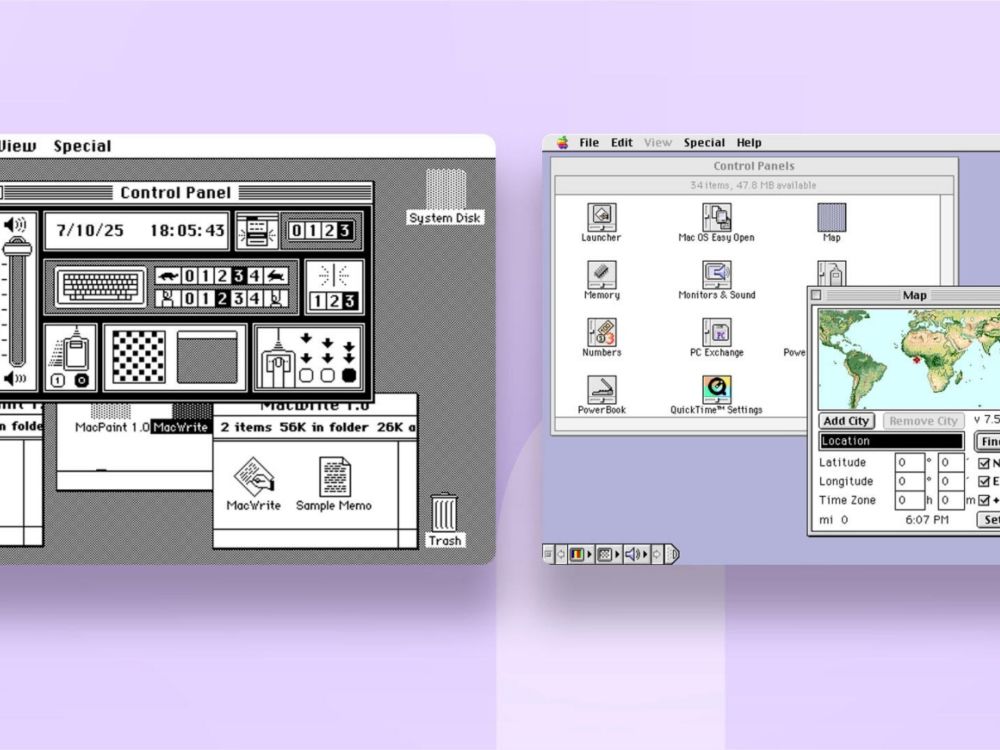Open the Monitors & Sound icon
This screenshot has width=1000, height=750.
coord(716,275)
